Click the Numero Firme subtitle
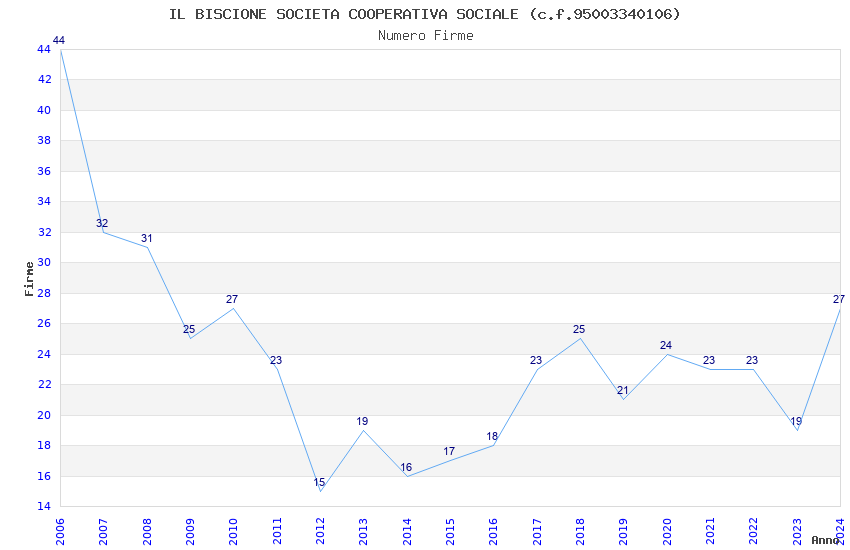850x550 pixels. tap(426, 35)
